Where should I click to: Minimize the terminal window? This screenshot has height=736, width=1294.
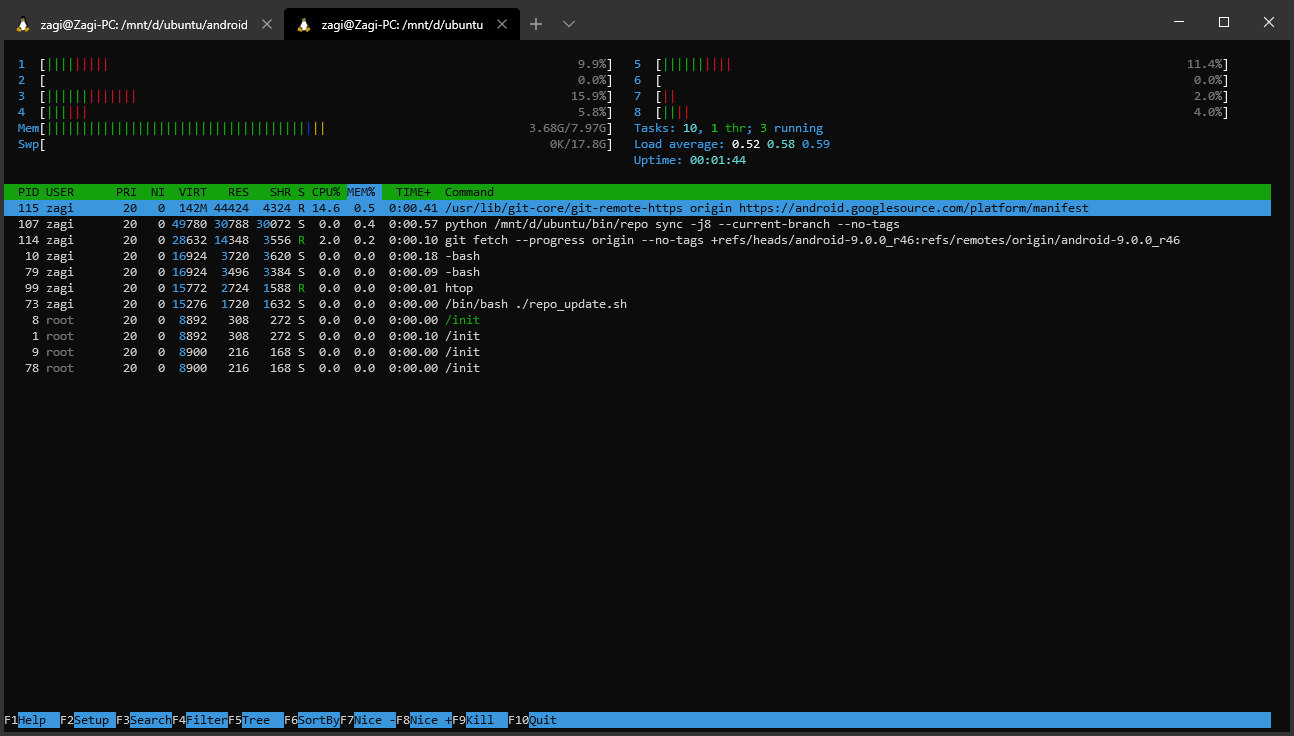coord(1178,22)
